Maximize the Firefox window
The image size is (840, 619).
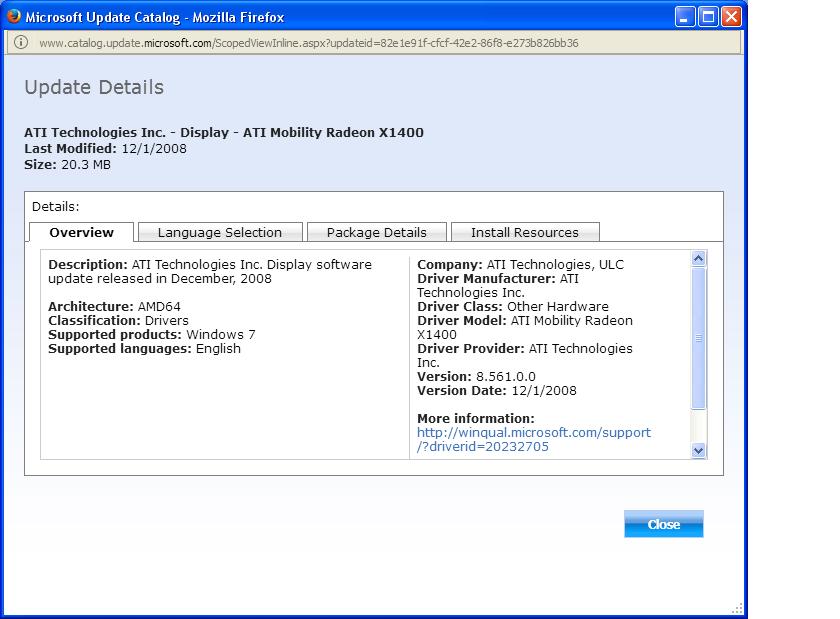pyautogui.click(x=708, y=17)
